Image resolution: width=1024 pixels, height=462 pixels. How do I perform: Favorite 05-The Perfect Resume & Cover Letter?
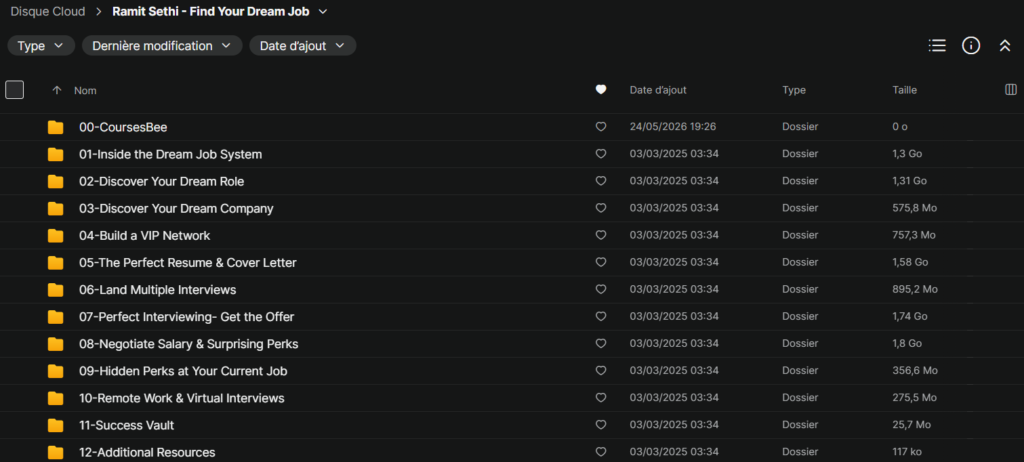tap(601, 262)
